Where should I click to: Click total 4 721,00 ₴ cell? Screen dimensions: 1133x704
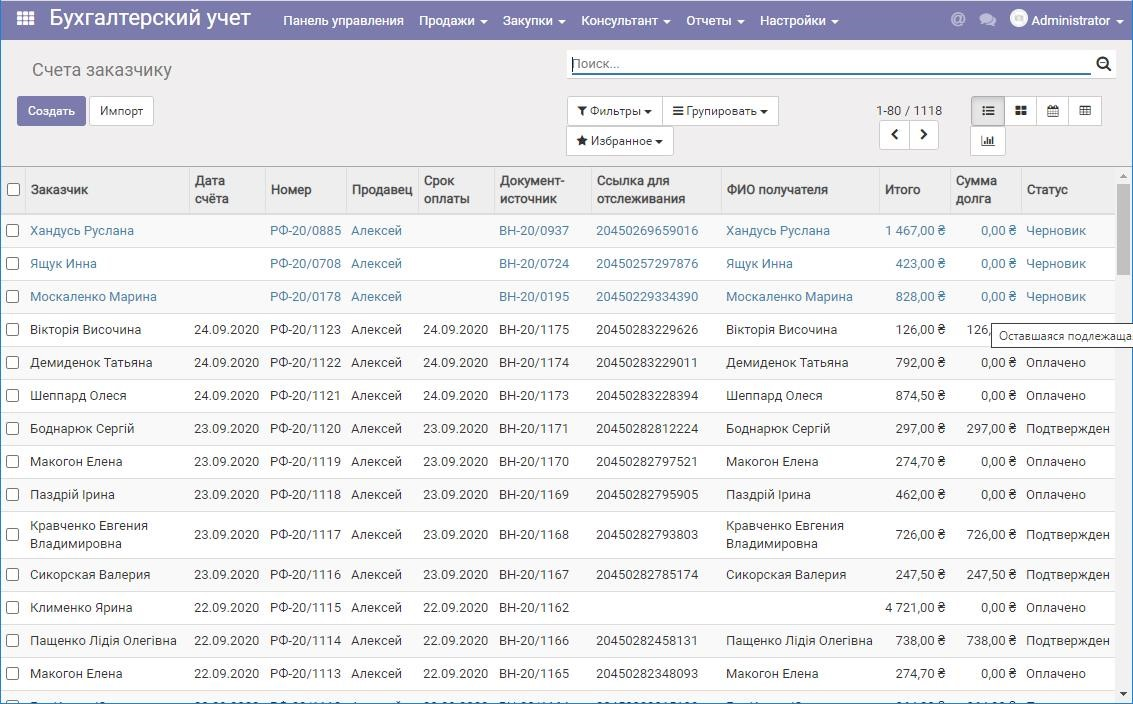pyautogui.click(x=915, y=608)
